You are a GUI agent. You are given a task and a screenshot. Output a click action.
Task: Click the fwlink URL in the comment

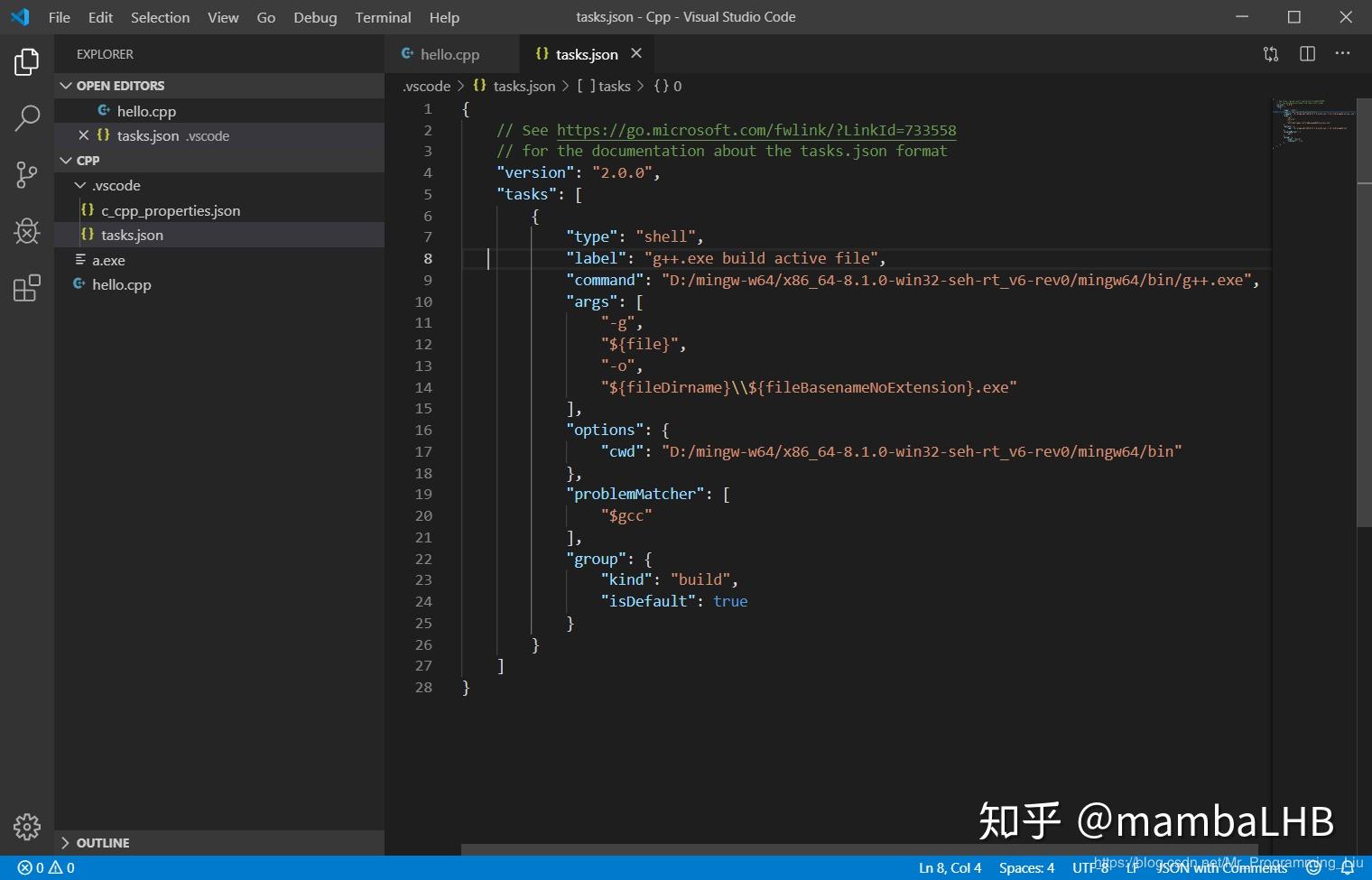click(x=756, y=130)
